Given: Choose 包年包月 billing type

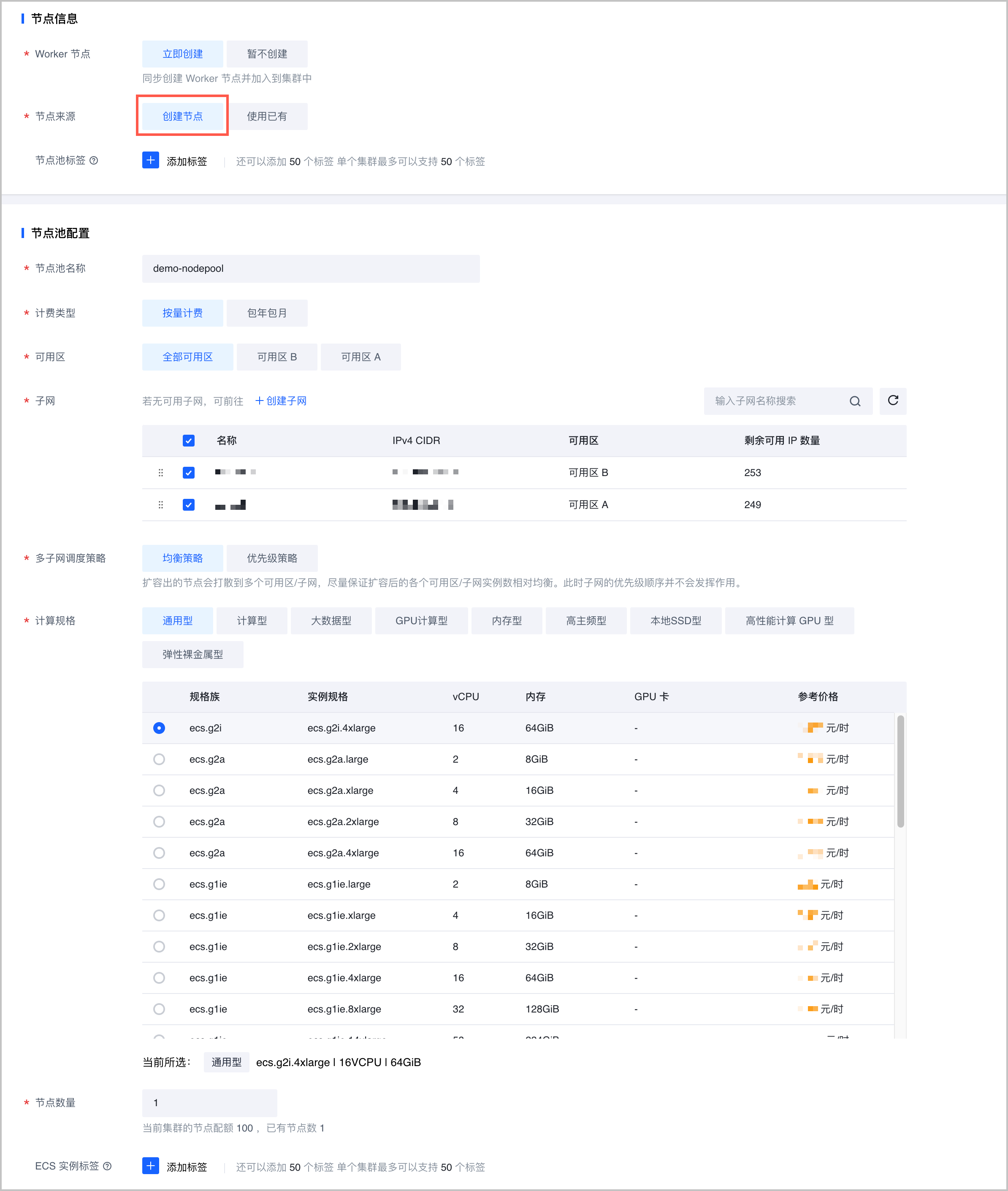Looking at the screenshot, I should pos(267,313).
